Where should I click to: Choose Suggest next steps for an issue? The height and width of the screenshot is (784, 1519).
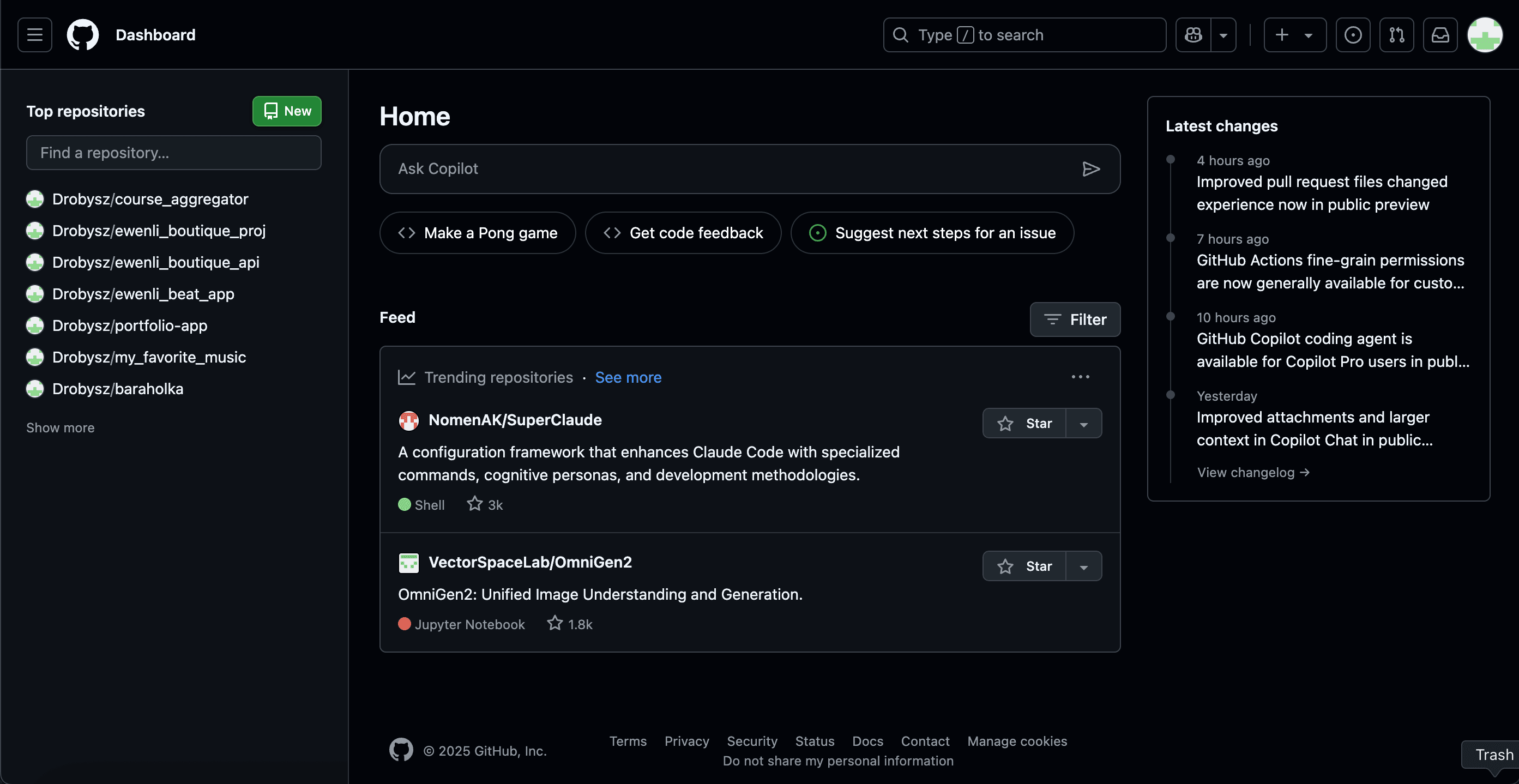pyautogui.click(x=932, y=233)
